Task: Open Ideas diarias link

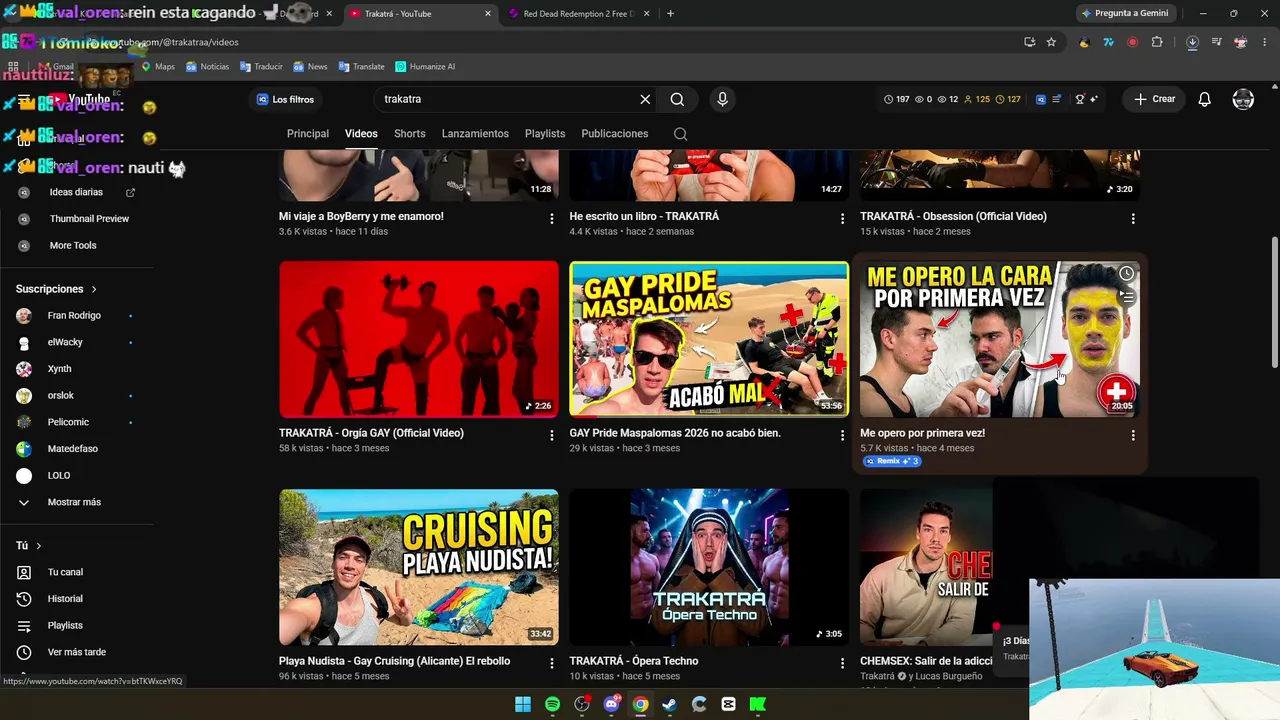Action: tap(76, 192)
